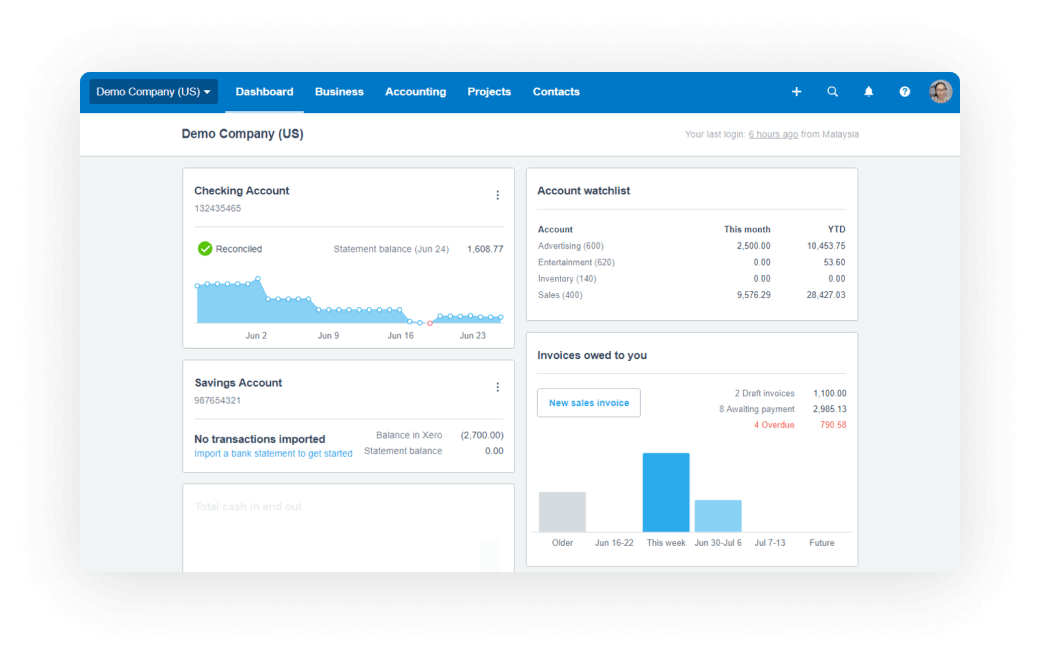Screen dimensions: 1040x660
Task: Click the New sales invoice button
Action: pos(588,402)
